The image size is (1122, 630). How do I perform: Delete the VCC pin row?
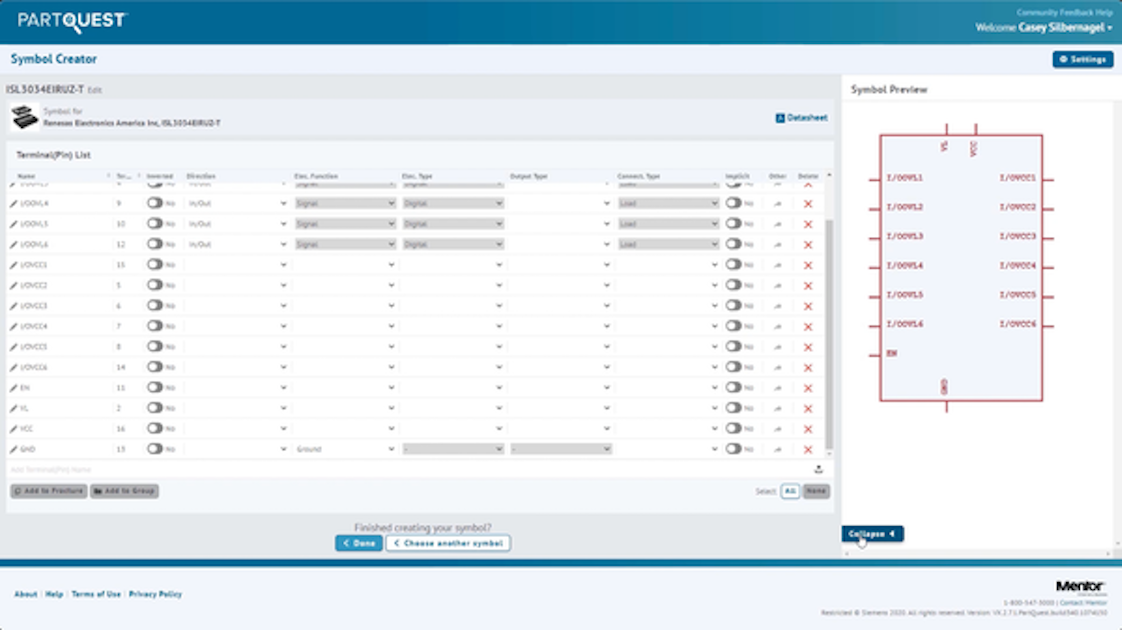point(808,429)
